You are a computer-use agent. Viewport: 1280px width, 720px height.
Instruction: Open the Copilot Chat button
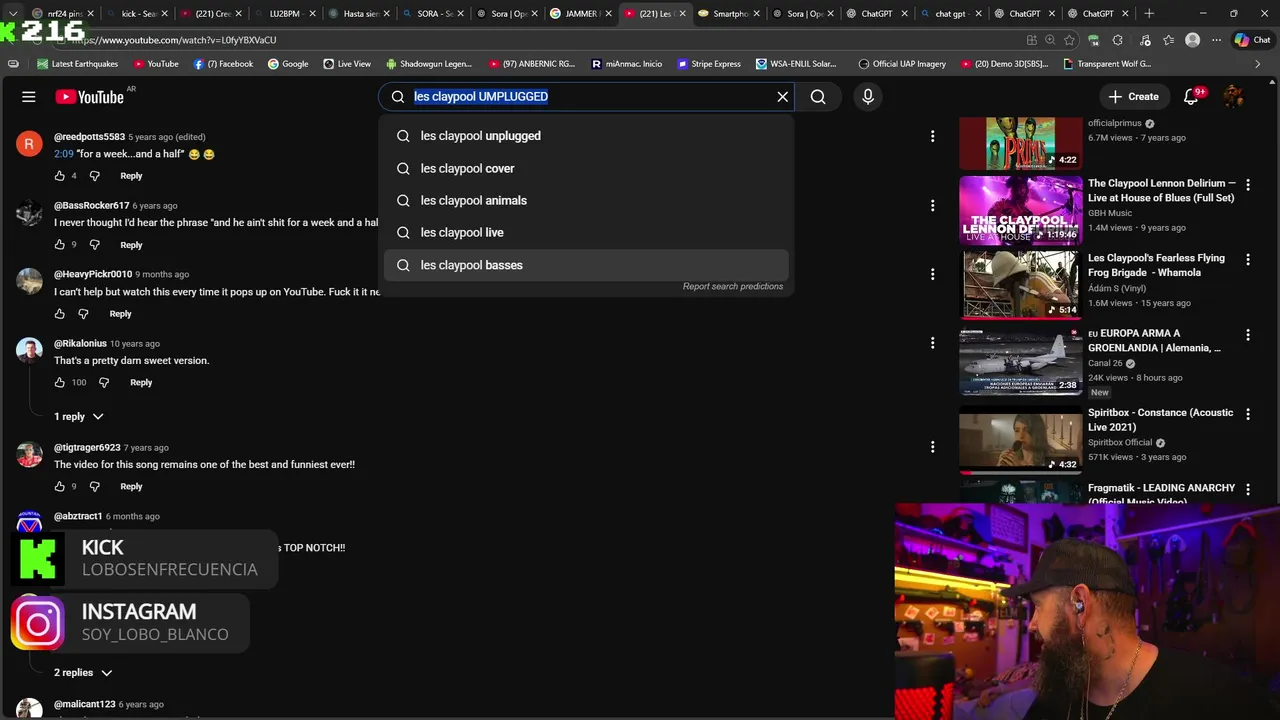pos(1253,40)
